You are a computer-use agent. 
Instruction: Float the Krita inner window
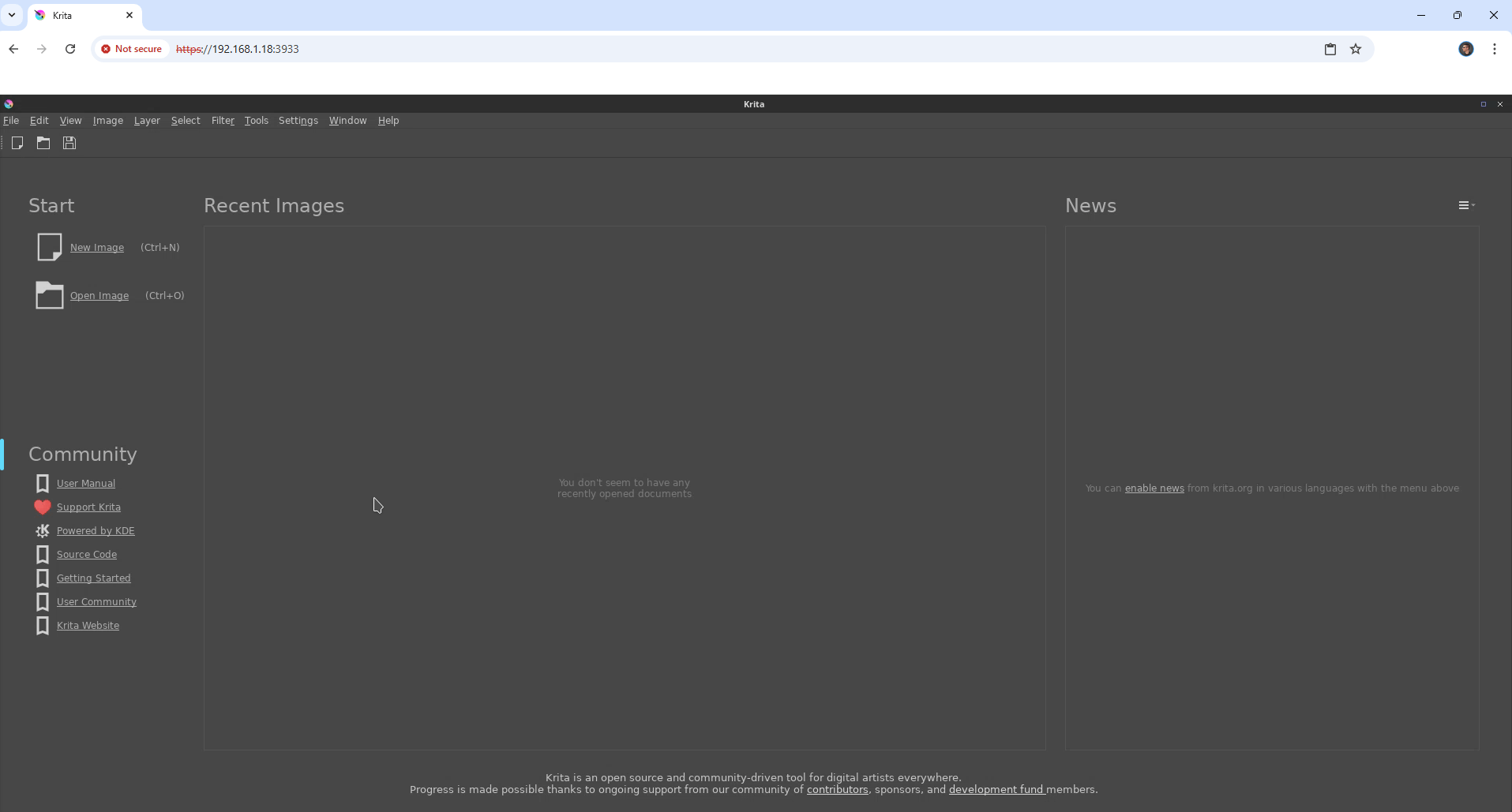click(1484, 103)
